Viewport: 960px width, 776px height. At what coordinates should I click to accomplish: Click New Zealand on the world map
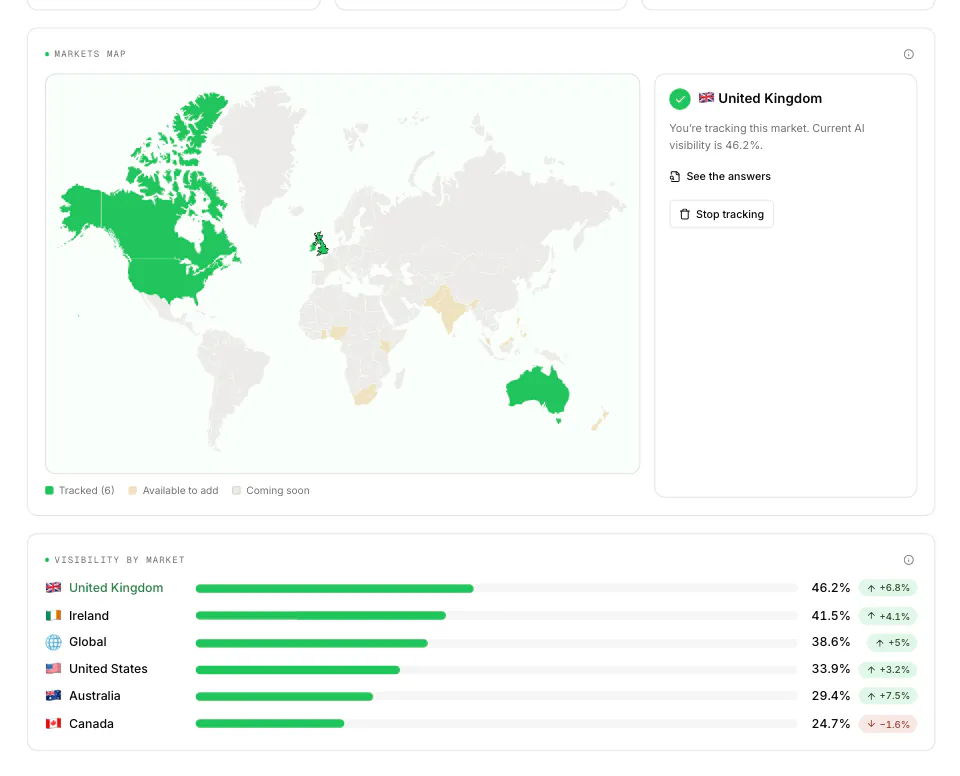pyautogui.click(x=600, y=420)
